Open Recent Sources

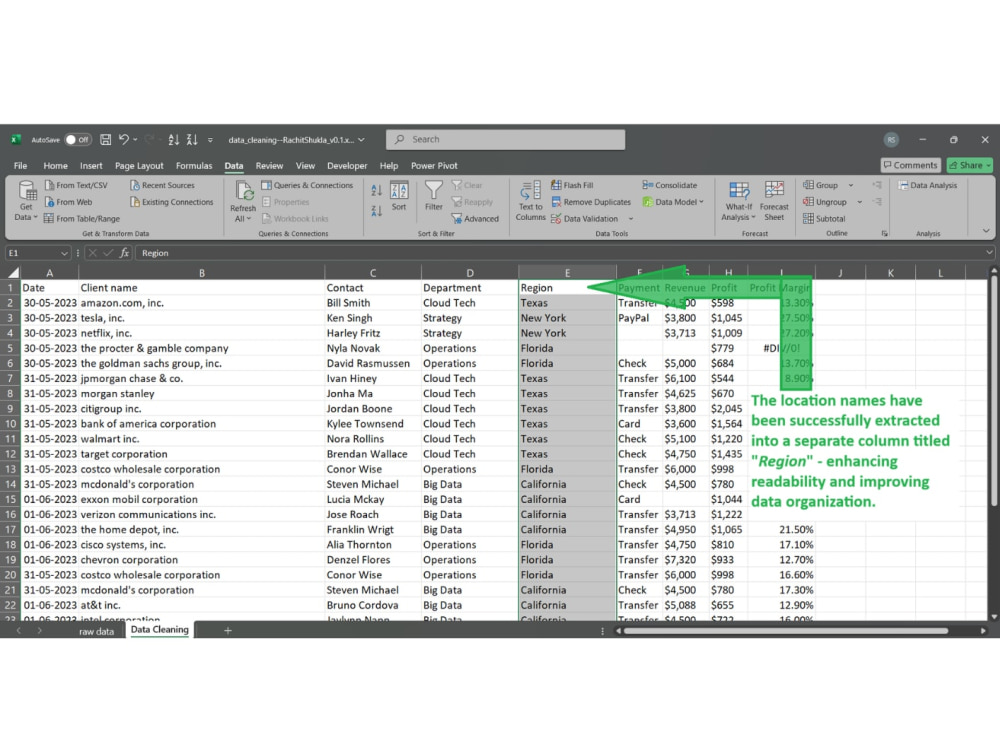coord(162,185)
